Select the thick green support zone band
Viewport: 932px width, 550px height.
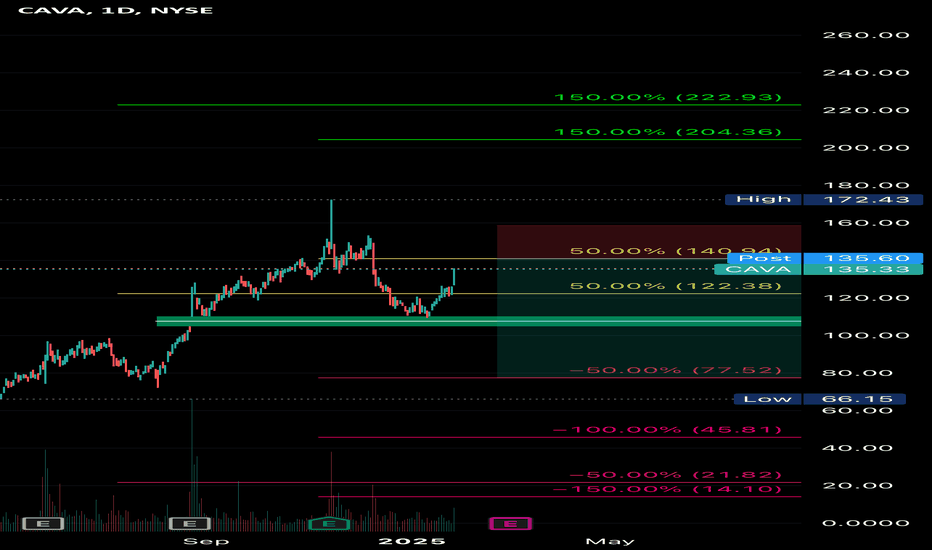(478, 322)
